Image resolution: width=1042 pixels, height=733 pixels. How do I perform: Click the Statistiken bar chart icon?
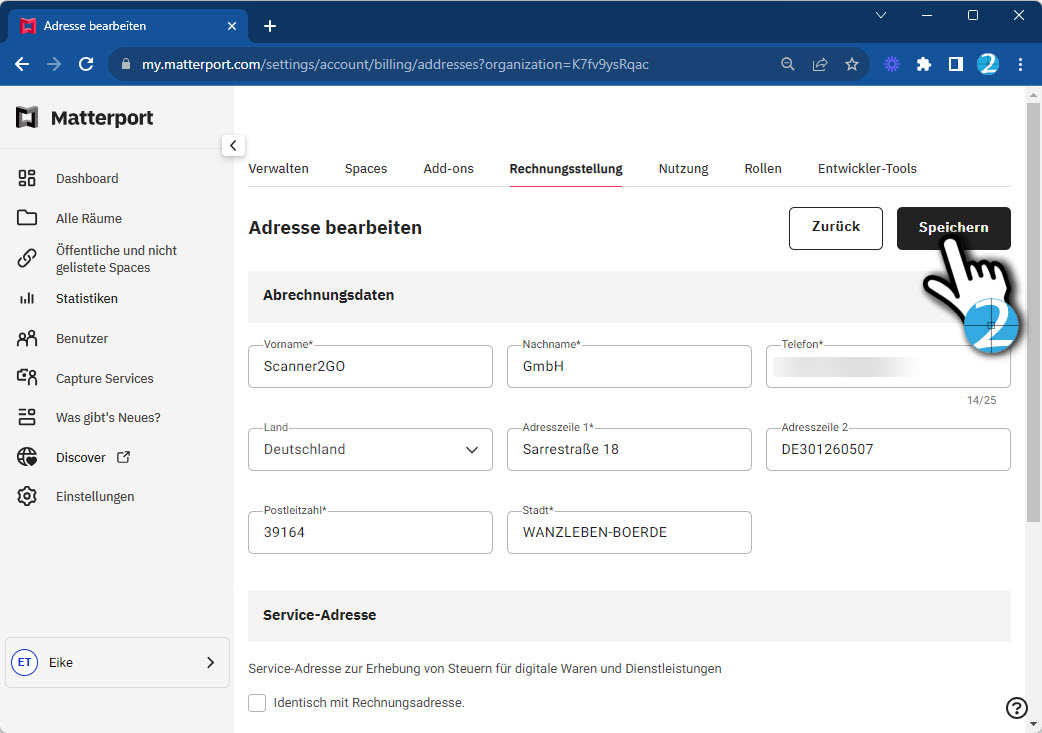tap(27, 298)
